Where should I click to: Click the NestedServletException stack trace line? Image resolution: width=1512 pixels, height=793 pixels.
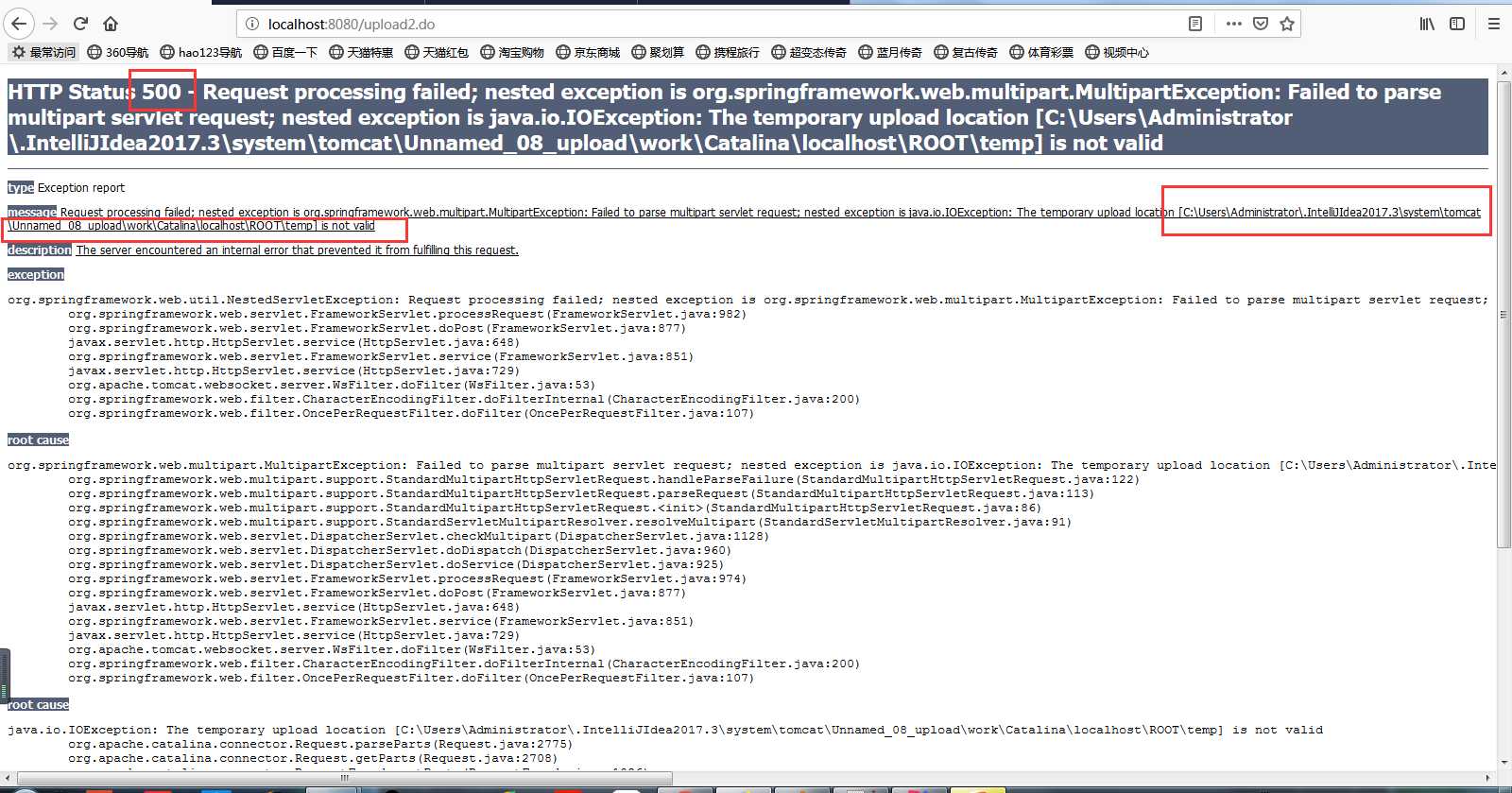[747, 300]
